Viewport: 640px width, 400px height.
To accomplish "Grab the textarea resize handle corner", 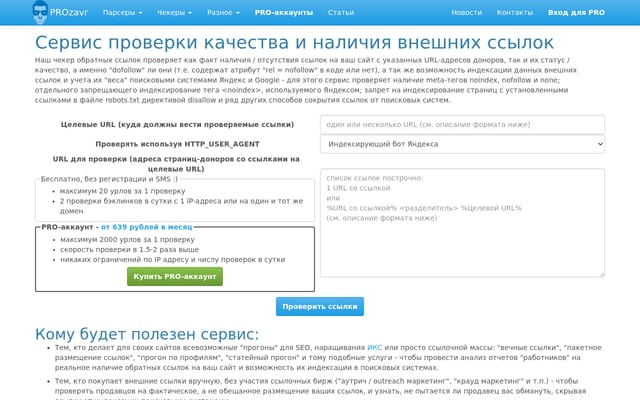I will coord(602,275).
